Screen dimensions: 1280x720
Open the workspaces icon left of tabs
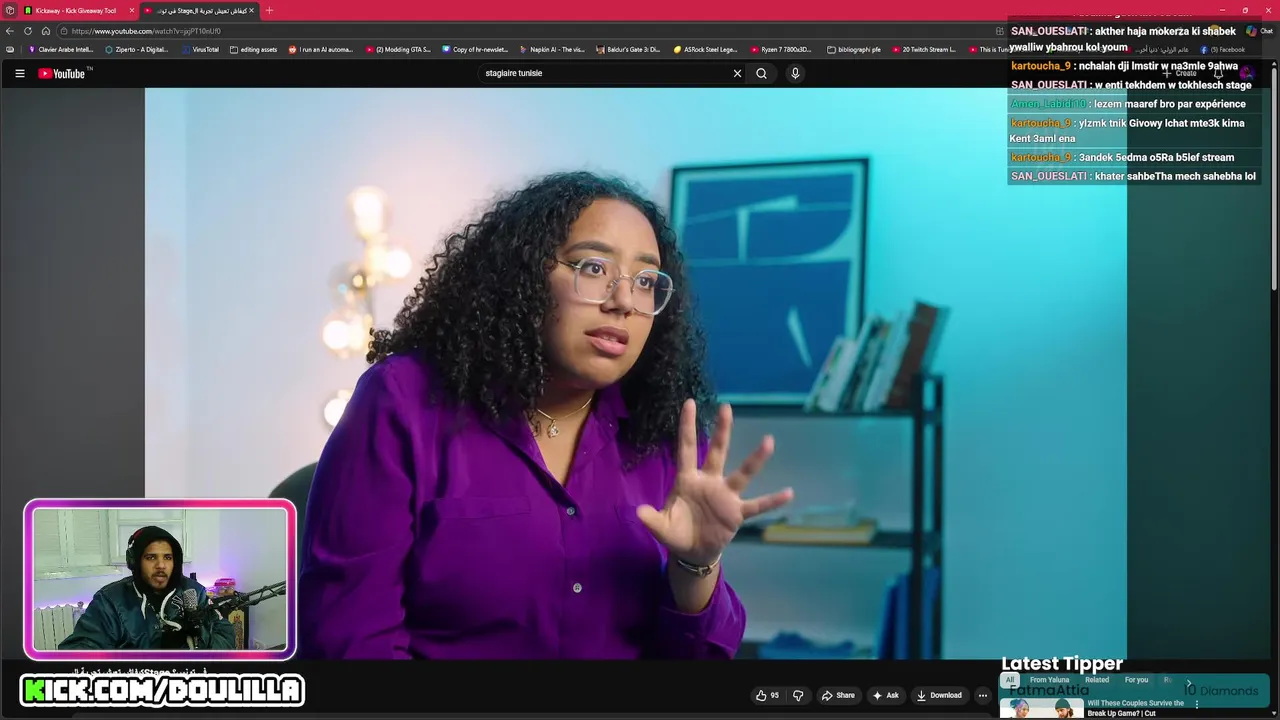pyautogui.click(x=10, y=10)
